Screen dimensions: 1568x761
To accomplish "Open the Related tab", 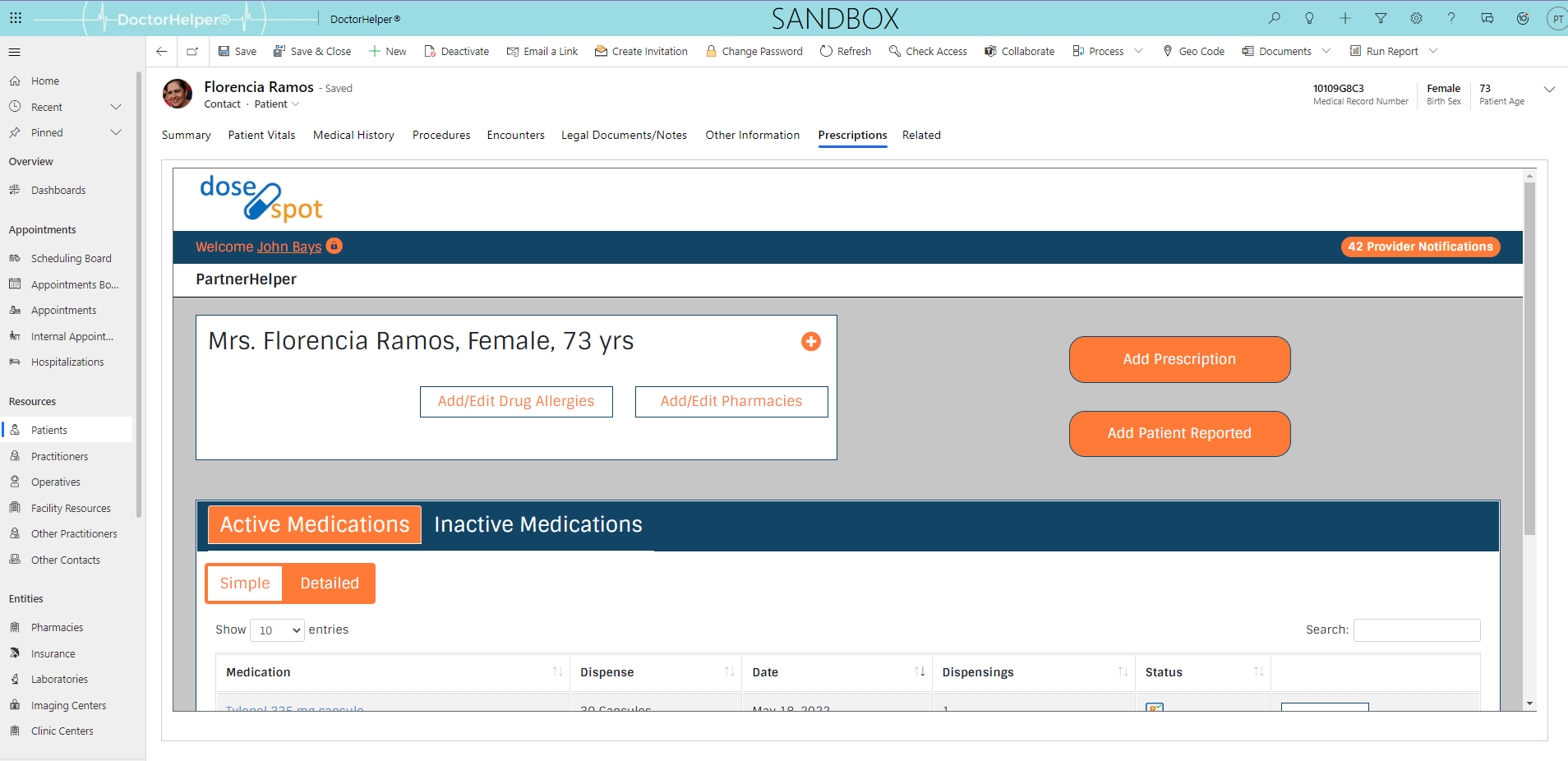I will [921, 136].
